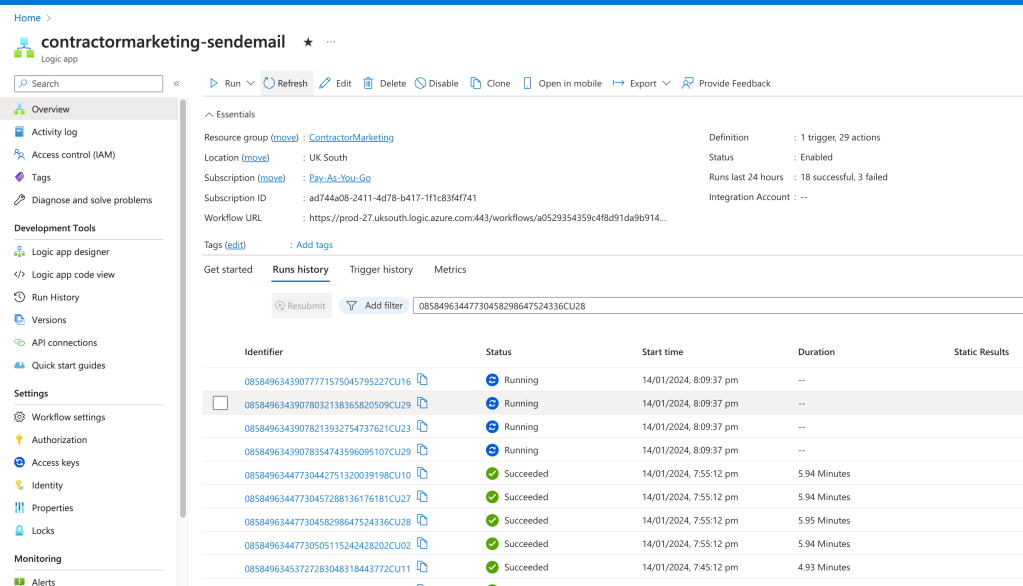Click the Export toolbar button
Screen dimensions: 1023x586
click(635, 84)
